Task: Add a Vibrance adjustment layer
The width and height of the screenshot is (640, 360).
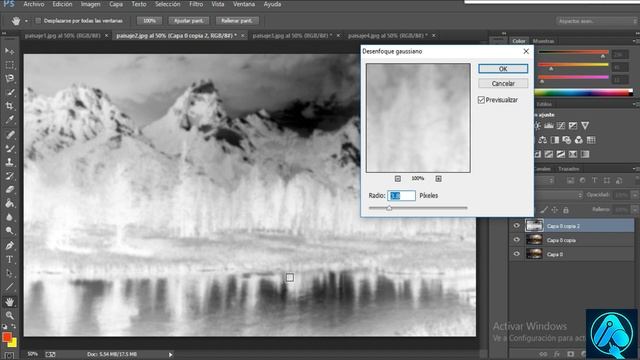Action: [x=585, y=126]
